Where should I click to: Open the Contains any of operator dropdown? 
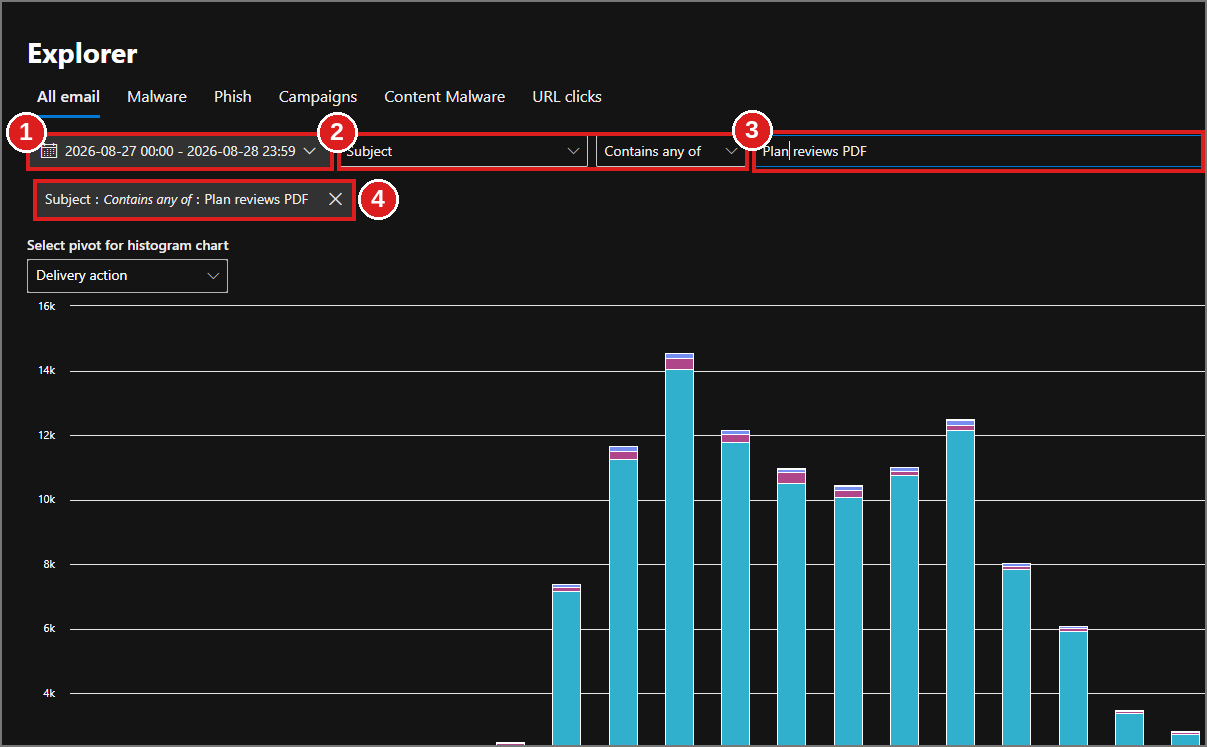671,151
